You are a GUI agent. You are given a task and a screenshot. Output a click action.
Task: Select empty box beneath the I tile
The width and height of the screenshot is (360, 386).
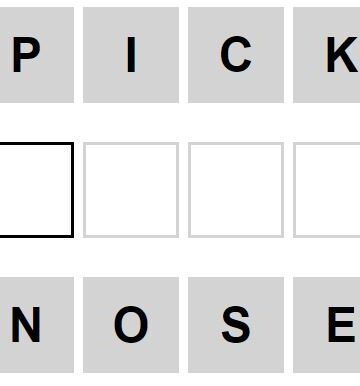coord(131,190)
